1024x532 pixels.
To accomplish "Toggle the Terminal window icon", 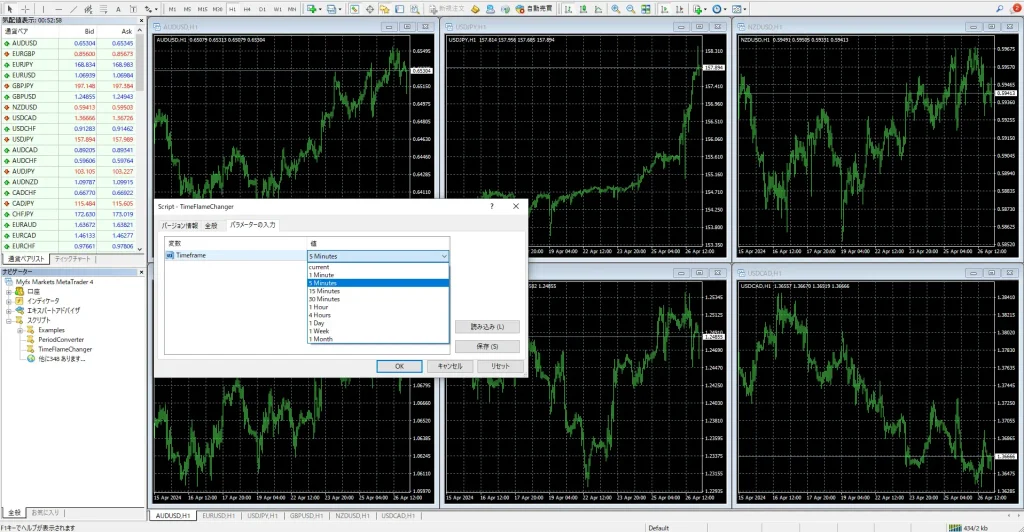I will (400, 9).
